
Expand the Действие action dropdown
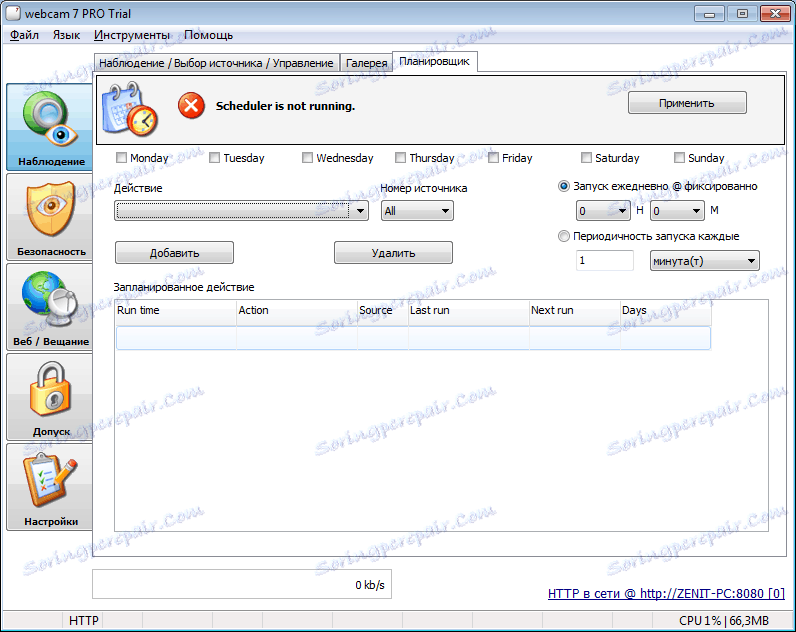click(x=241, y=211)
